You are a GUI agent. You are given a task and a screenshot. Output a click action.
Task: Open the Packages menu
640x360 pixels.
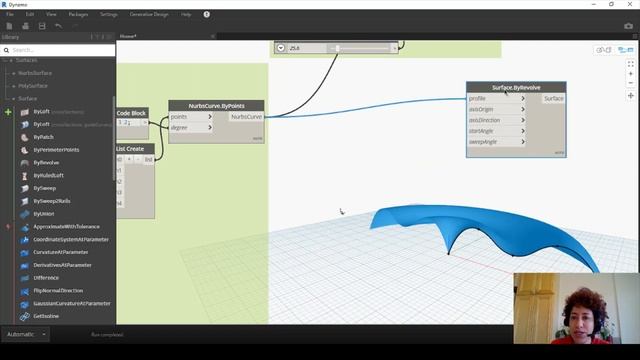pos(78,14)
